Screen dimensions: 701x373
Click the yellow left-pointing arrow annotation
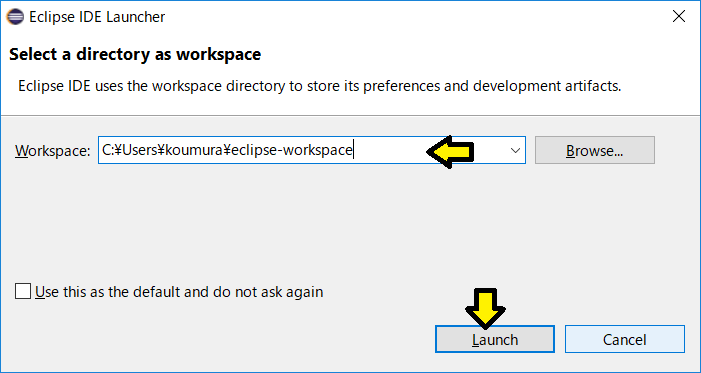pyautogui.click(x=450, y=152)
